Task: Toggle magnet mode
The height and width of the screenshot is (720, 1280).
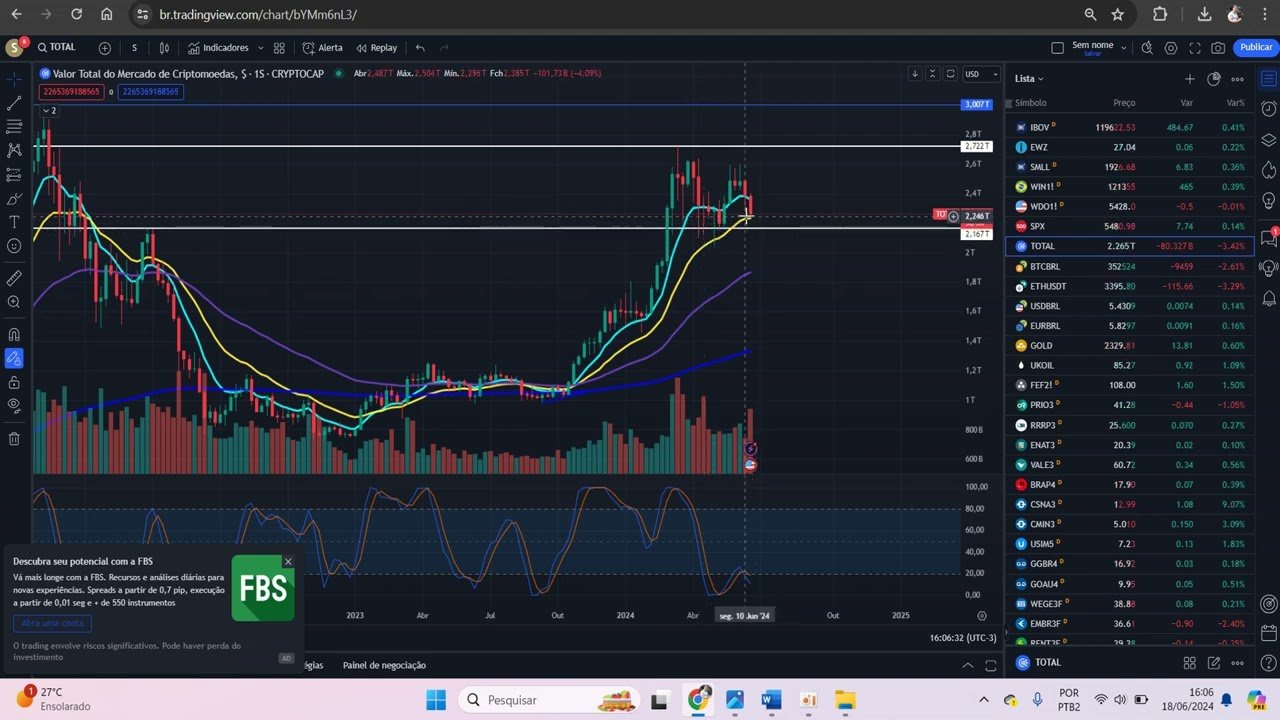Action: point(14,334)
